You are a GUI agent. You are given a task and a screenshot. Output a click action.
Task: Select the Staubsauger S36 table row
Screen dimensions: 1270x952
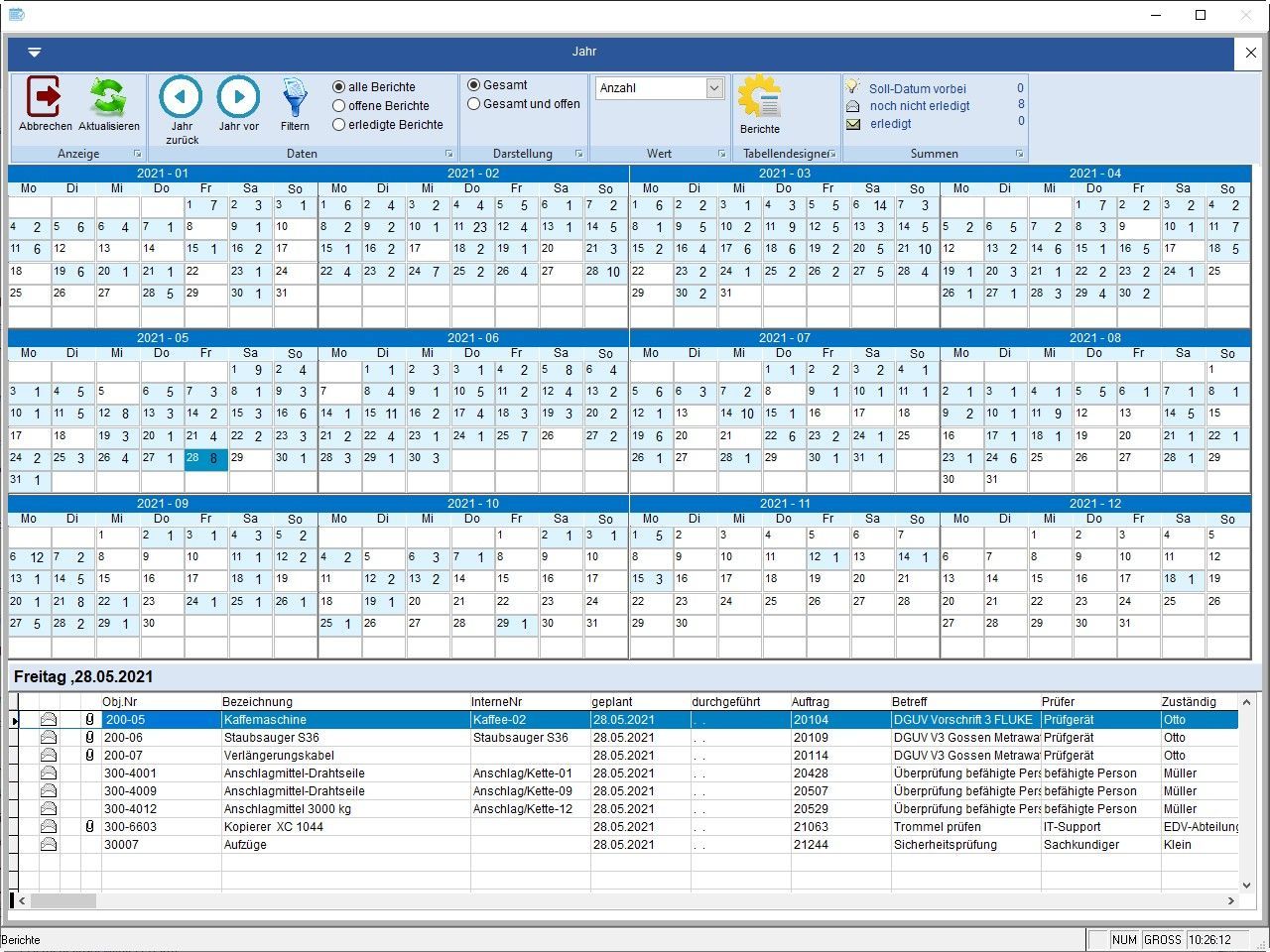(x=271, y=738)
